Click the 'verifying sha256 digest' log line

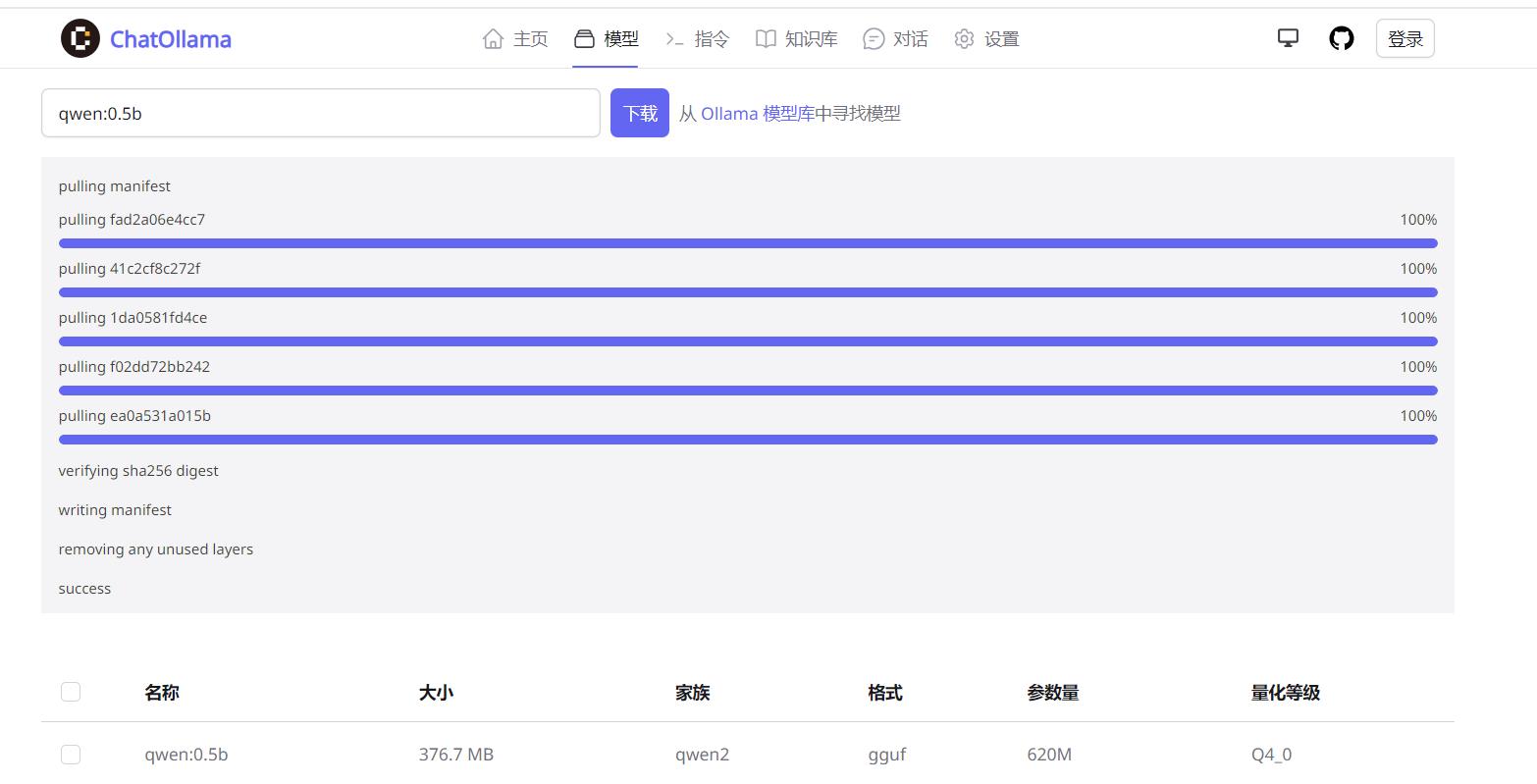click(138, 471)
